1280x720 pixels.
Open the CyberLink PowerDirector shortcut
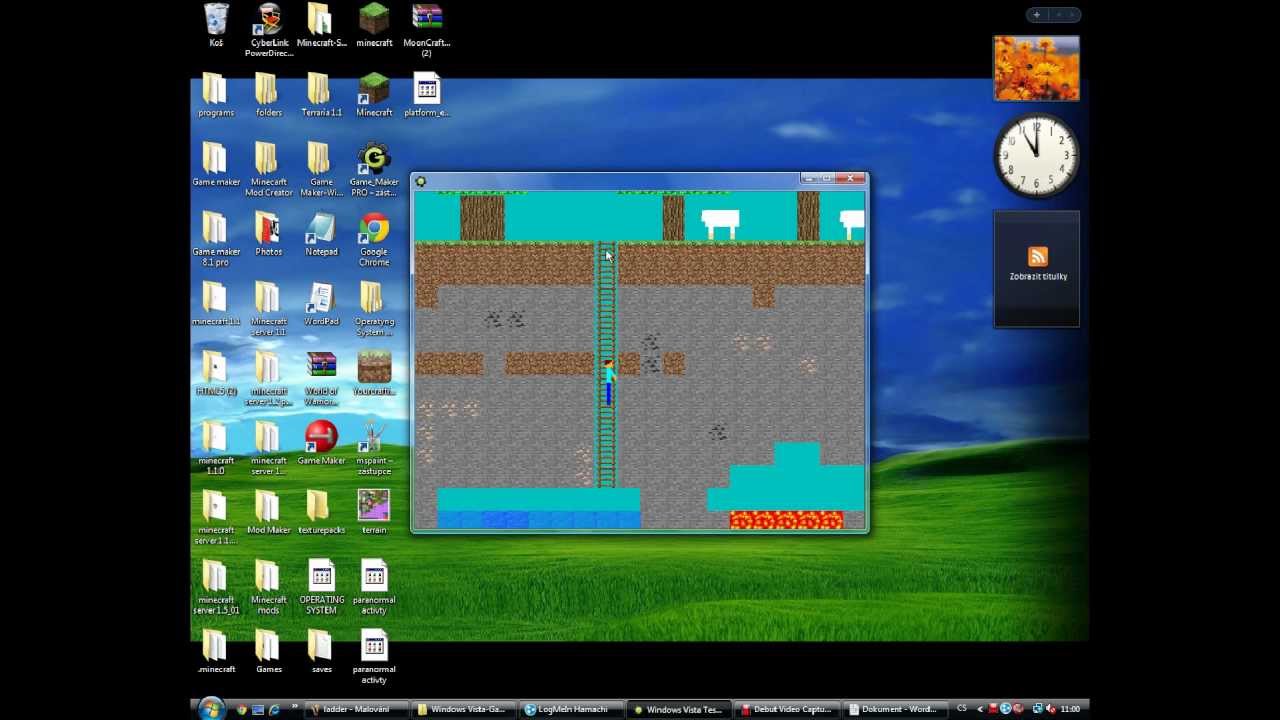[x=269, y=30]
